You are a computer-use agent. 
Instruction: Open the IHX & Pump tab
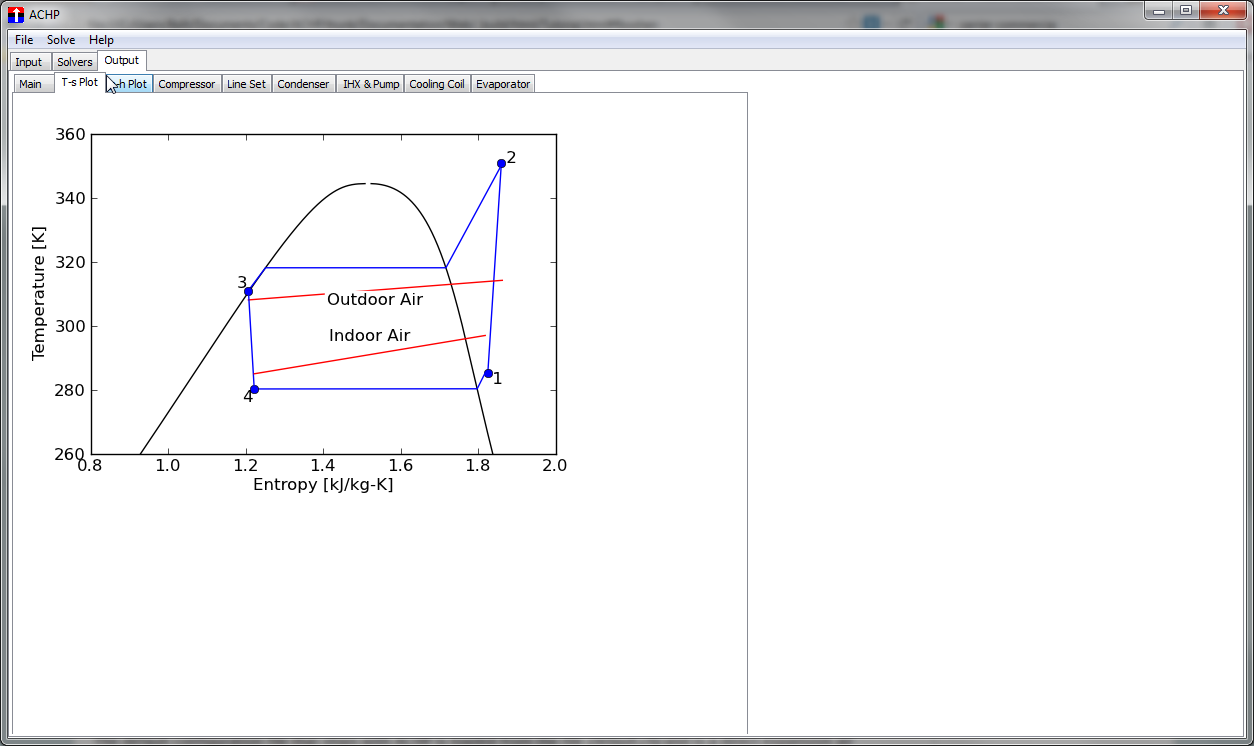pos(371,84)
